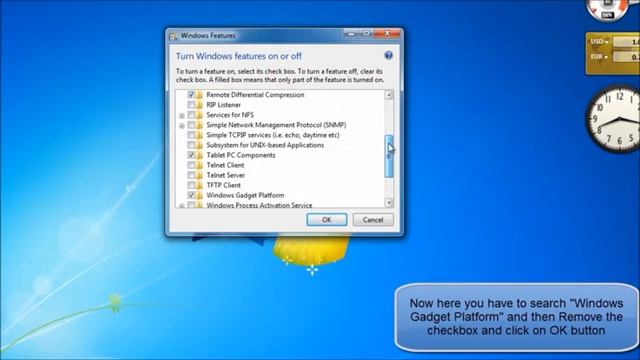Click the OK button
The width and height of the screenshot is (640, 360).
327,220
